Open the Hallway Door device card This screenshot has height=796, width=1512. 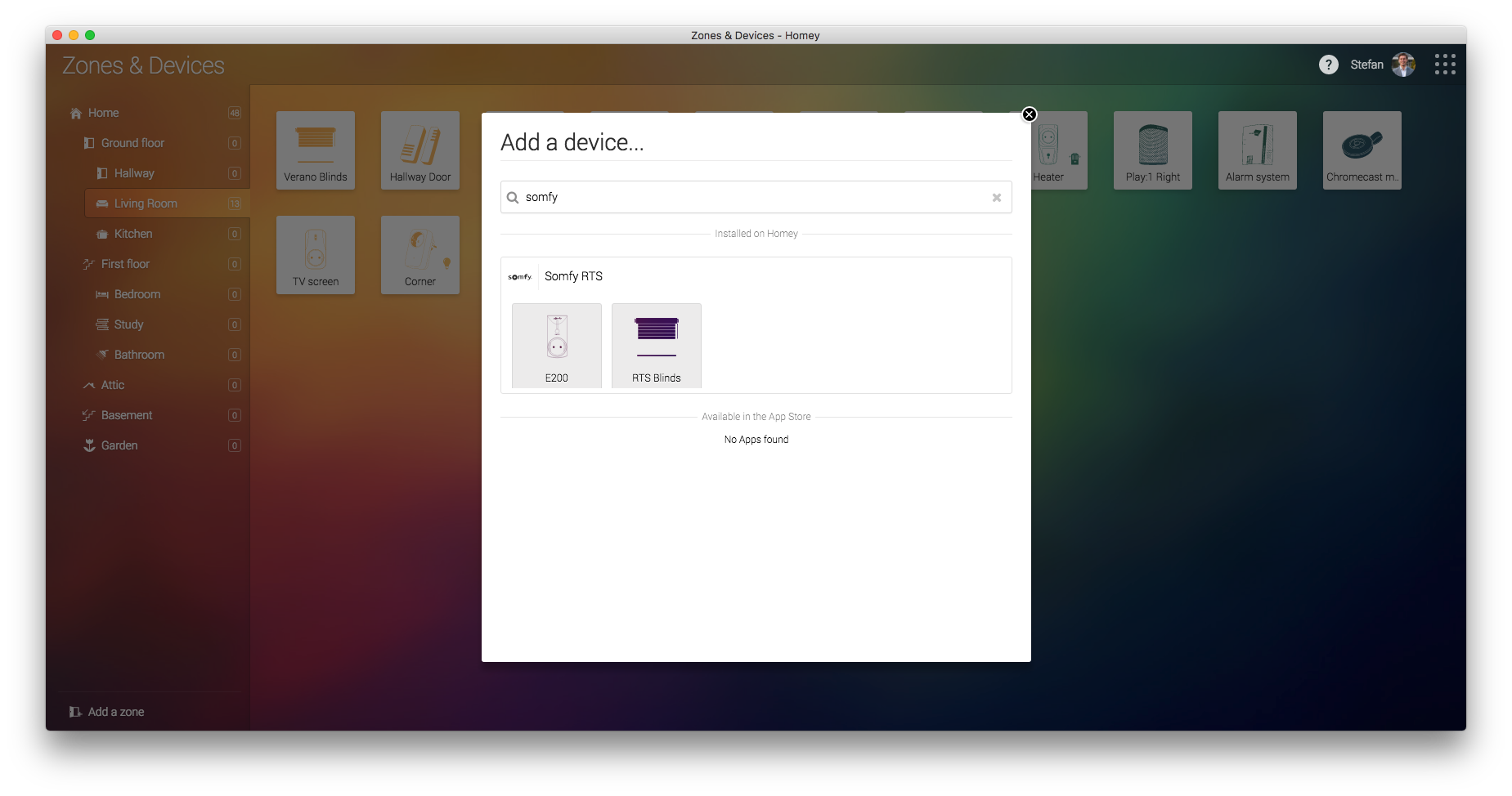(x=420, y=150)
